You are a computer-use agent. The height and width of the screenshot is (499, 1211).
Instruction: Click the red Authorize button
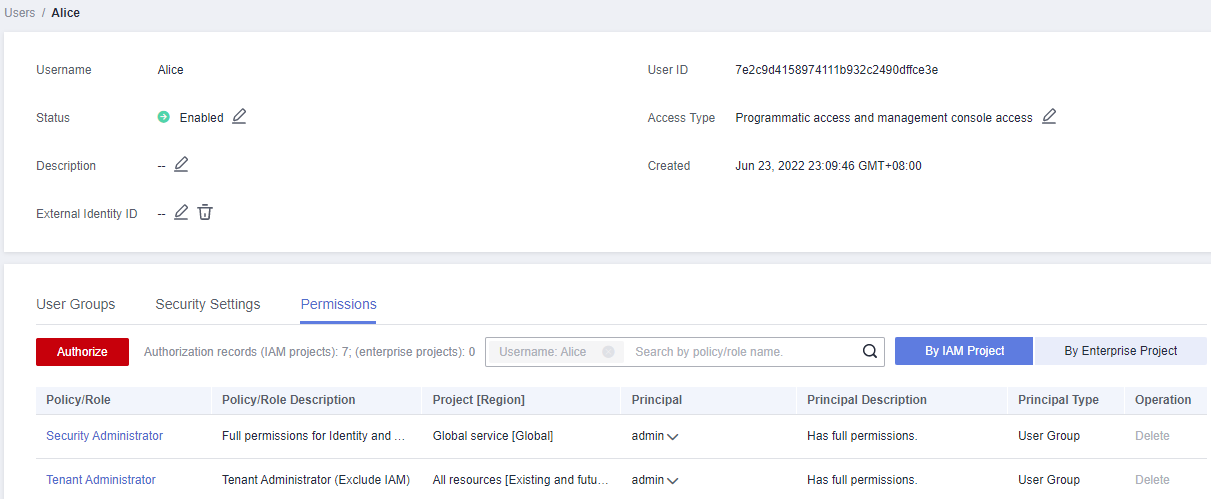point(82,352)
